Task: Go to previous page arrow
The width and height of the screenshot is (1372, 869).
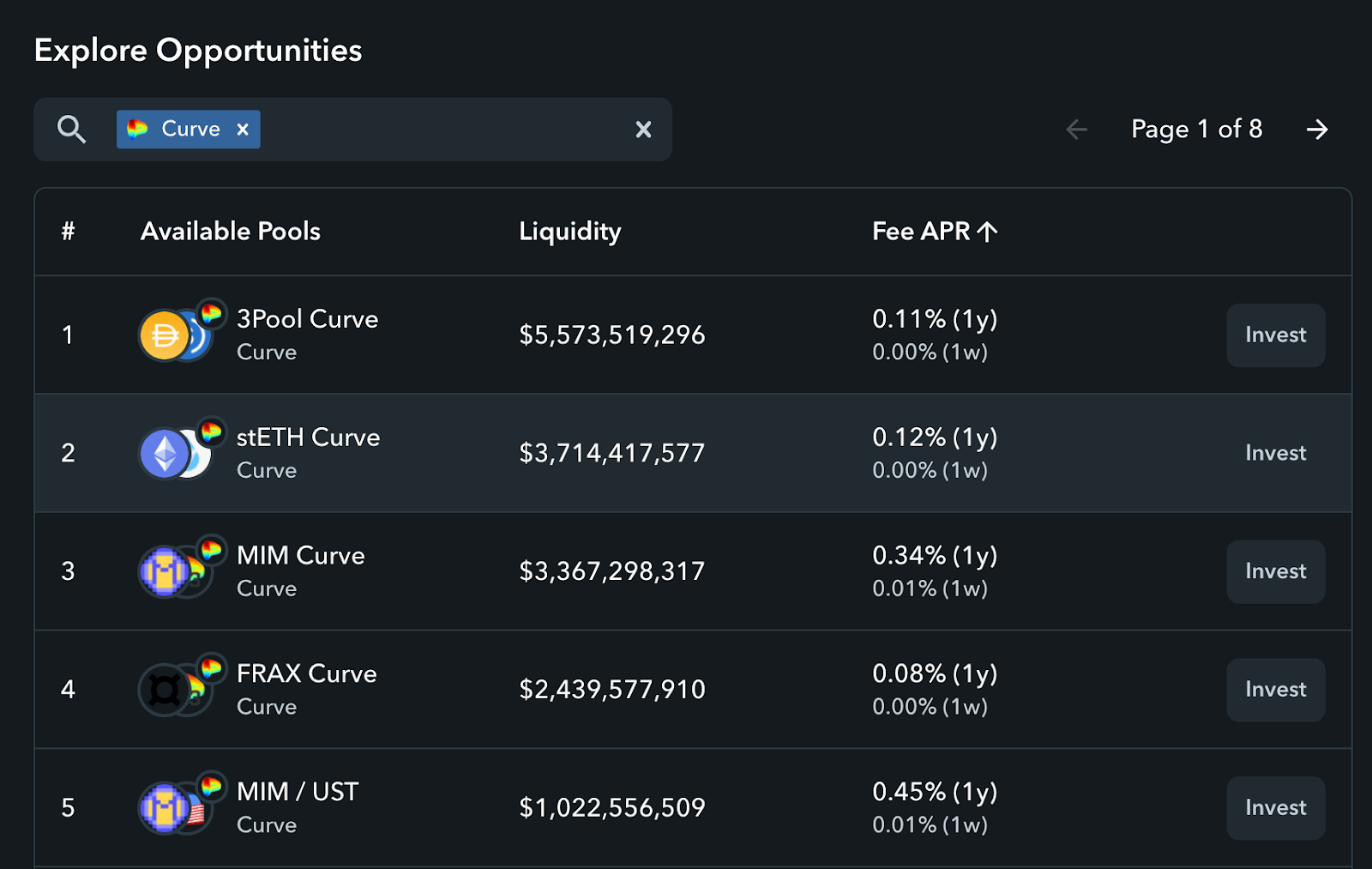Action: [1077, 130]
